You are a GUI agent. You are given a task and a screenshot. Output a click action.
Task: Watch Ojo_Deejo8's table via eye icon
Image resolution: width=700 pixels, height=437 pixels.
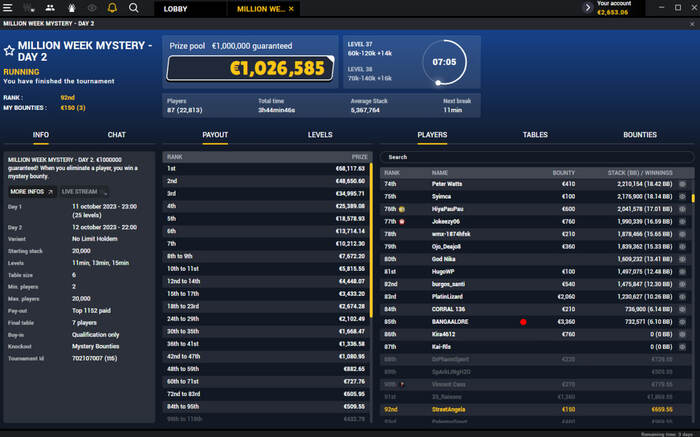click(x=682, y=246)
